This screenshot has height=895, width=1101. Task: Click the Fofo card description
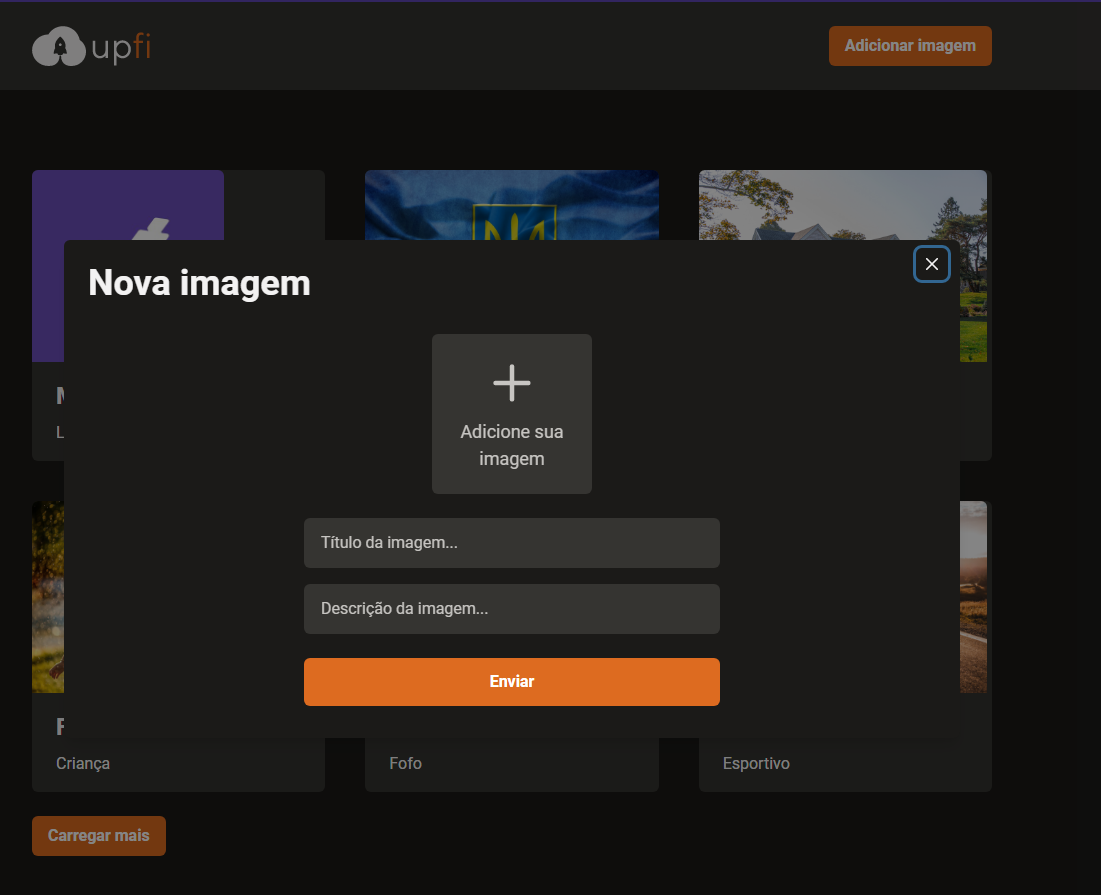coord(406,763)
